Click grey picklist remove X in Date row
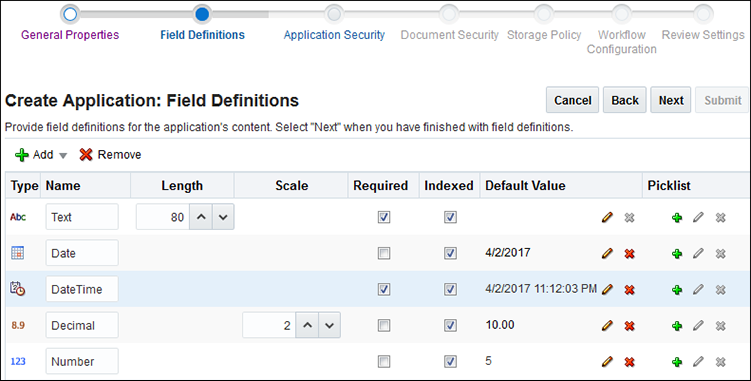The height and width of the screenshot is (381, 751). click(x=720, y=254)
